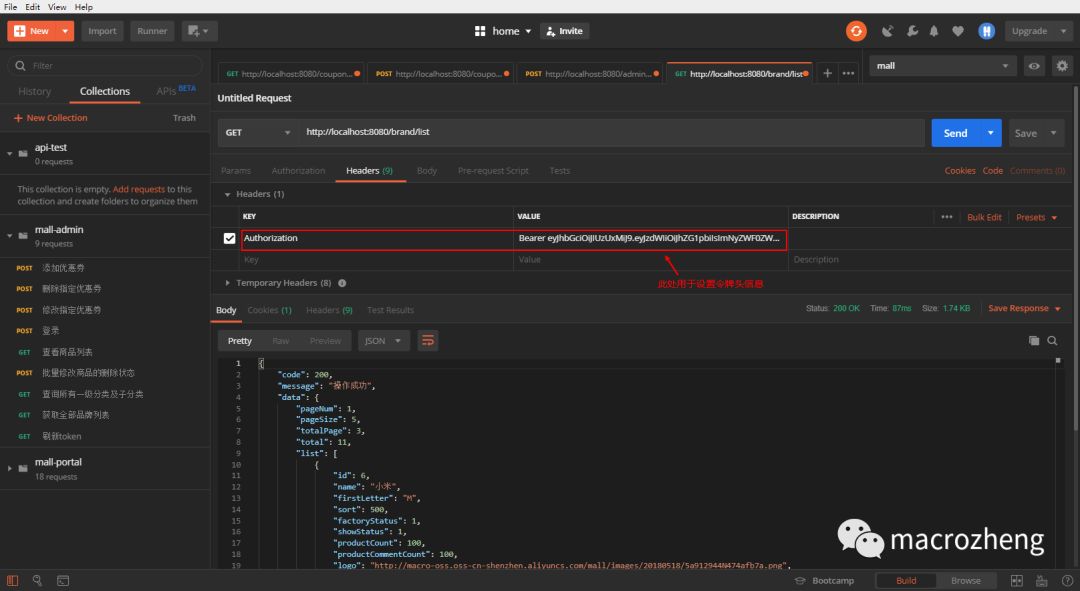Open the JSON format dropdown
Screen dimensions: 1080x591
click(x=384, y=341)
